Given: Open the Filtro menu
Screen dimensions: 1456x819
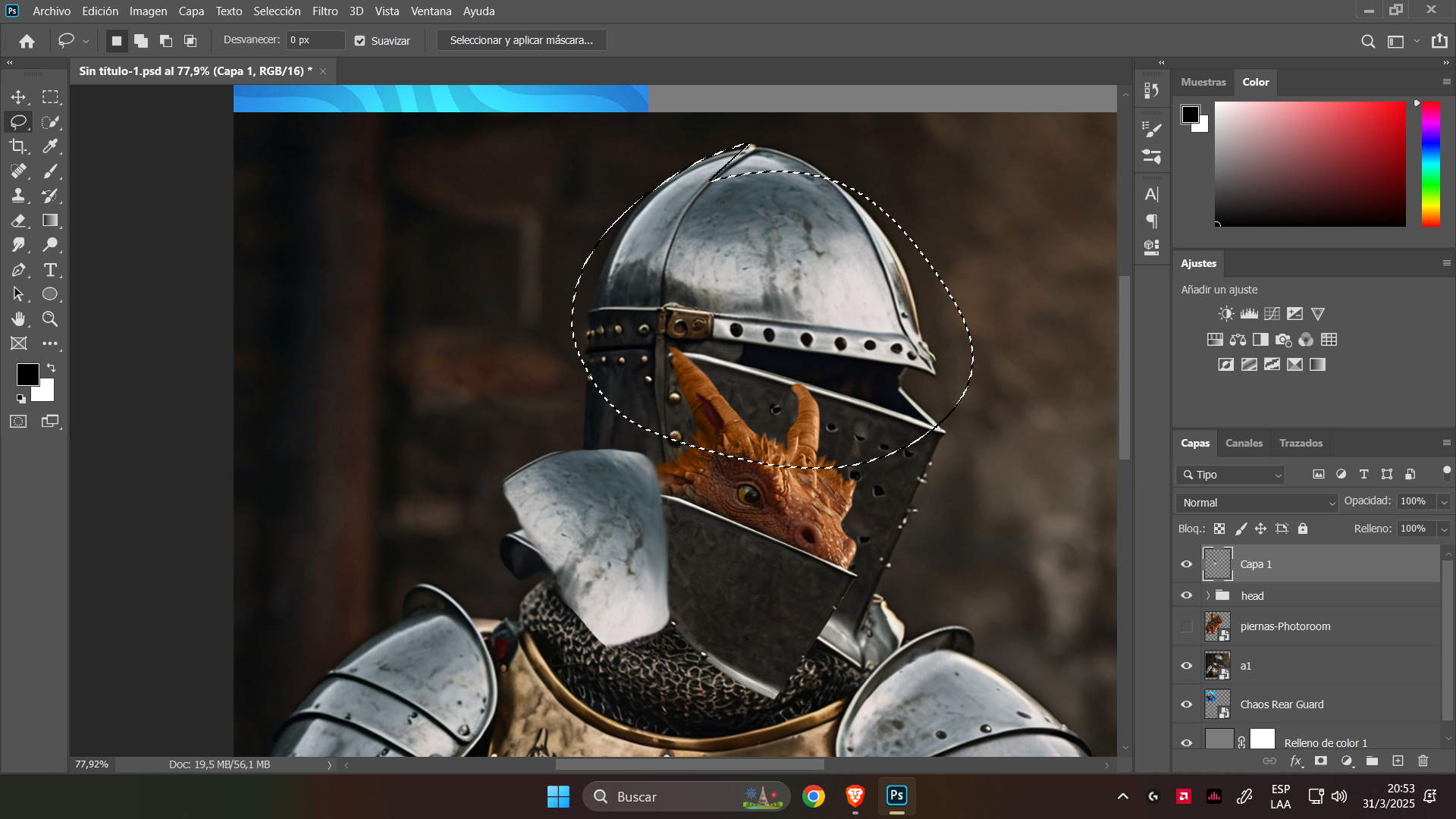Looking at the screenshot, I should [x=325, y=11].
